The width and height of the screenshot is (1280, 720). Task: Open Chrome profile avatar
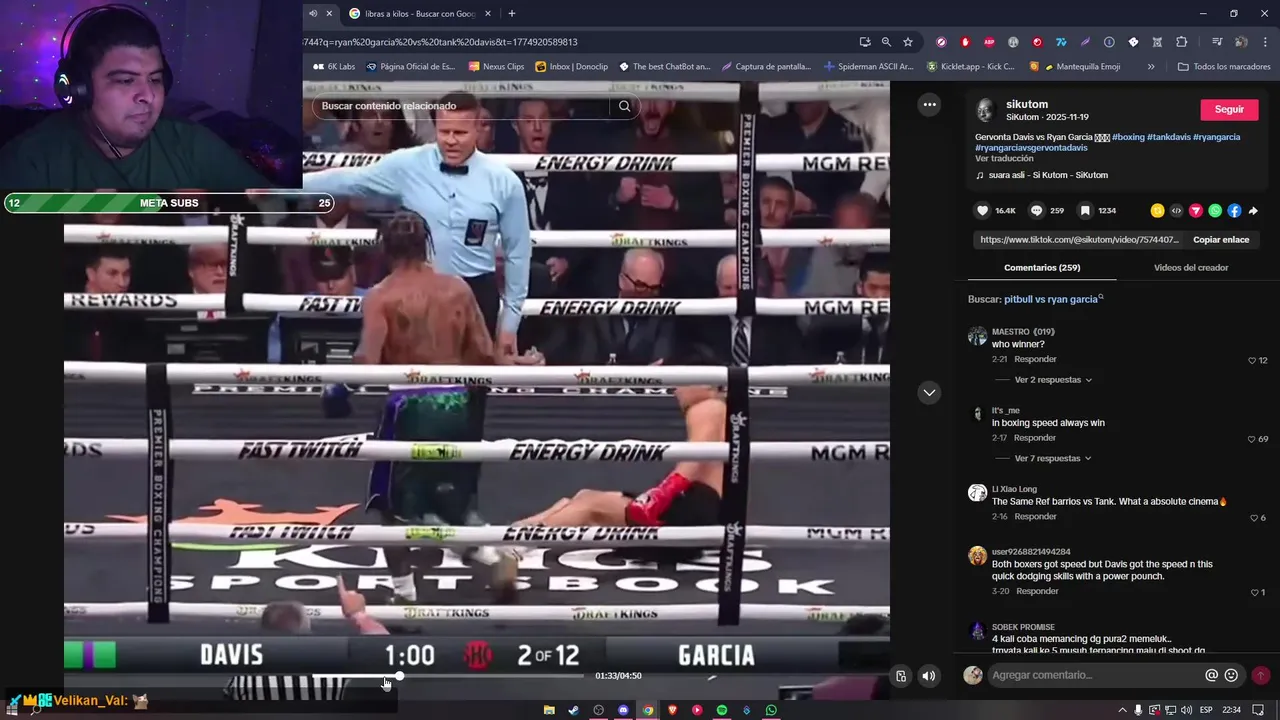pos(1241,42)
